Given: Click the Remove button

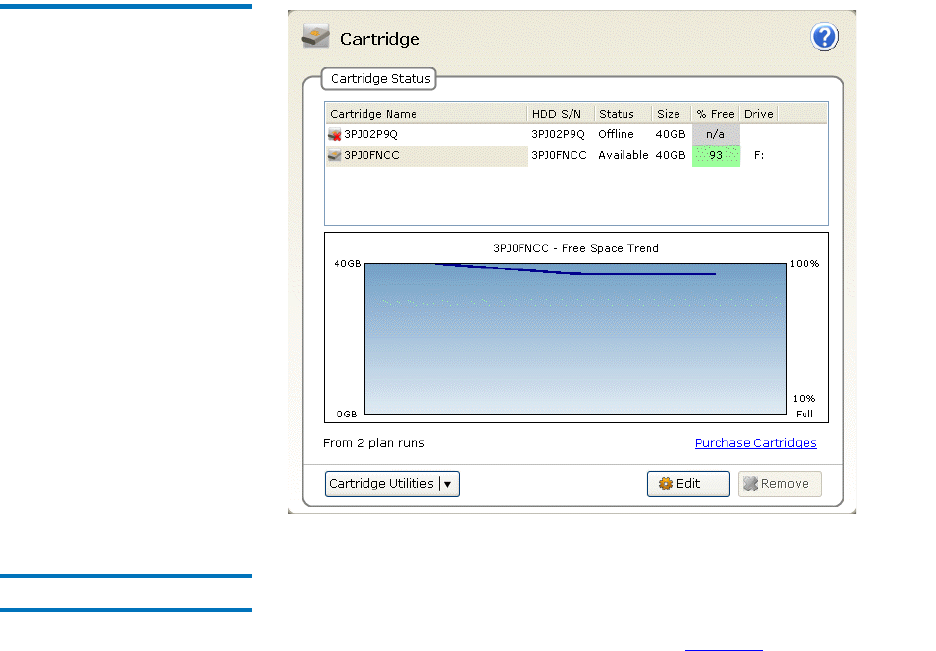Looking at the screenshot, I should [780, 484].
